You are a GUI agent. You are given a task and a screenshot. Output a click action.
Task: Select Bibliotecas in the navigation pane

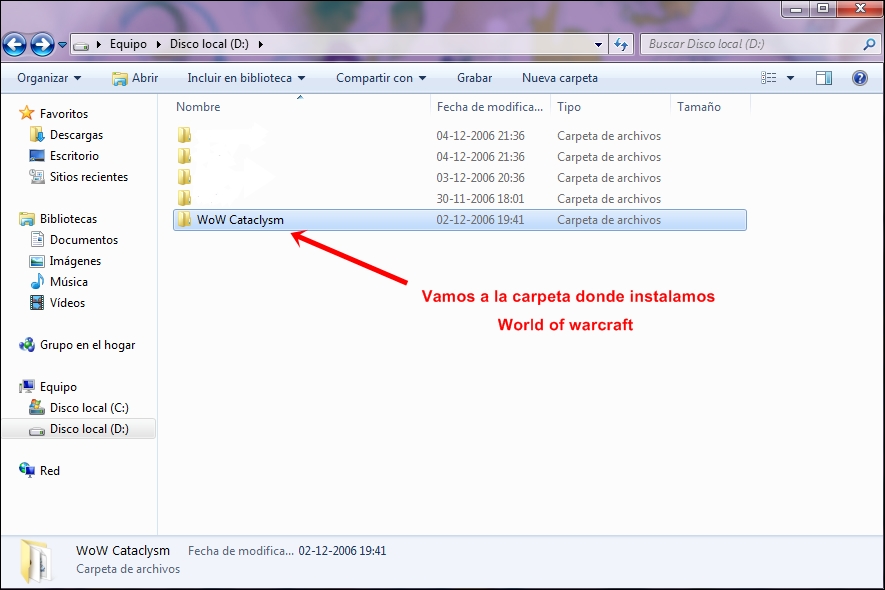point(68,218)
